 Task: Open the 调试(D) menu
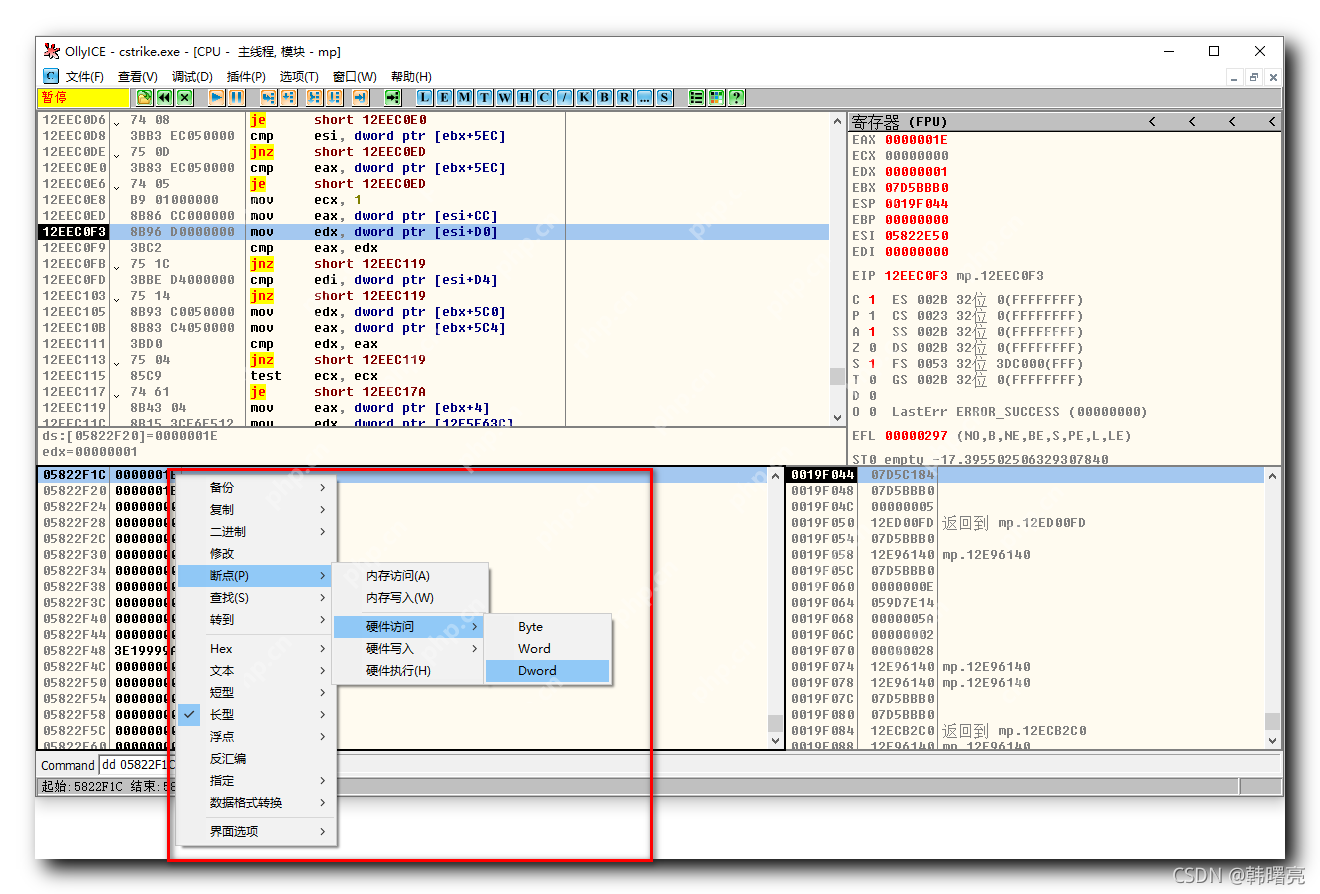[x=192, y=76]
